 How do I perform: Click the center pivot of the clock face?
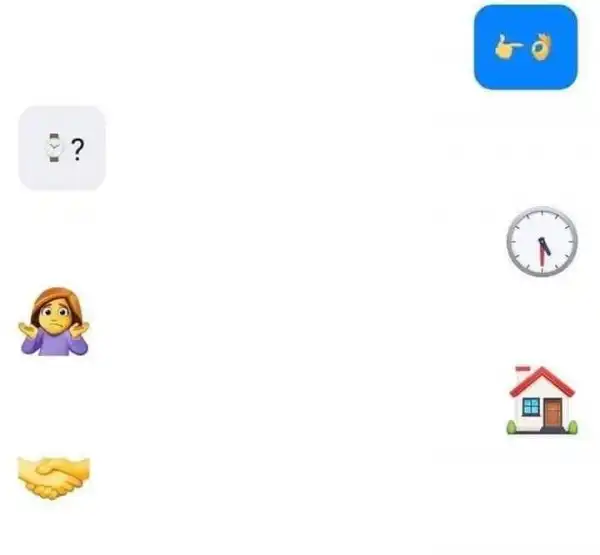(542, 241)
